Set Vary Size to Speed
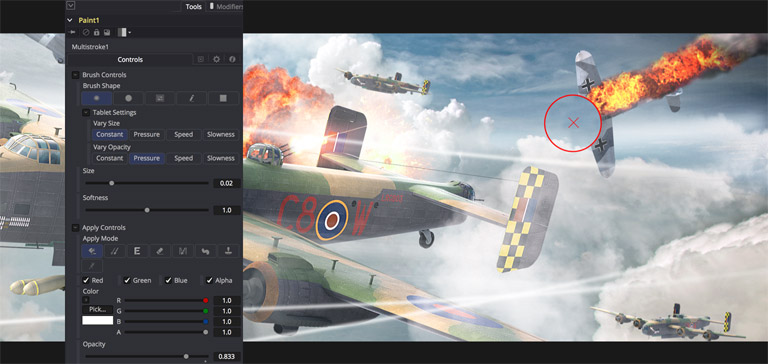The image size is (768, 364). pyautogui.click(x=184, y=135)
